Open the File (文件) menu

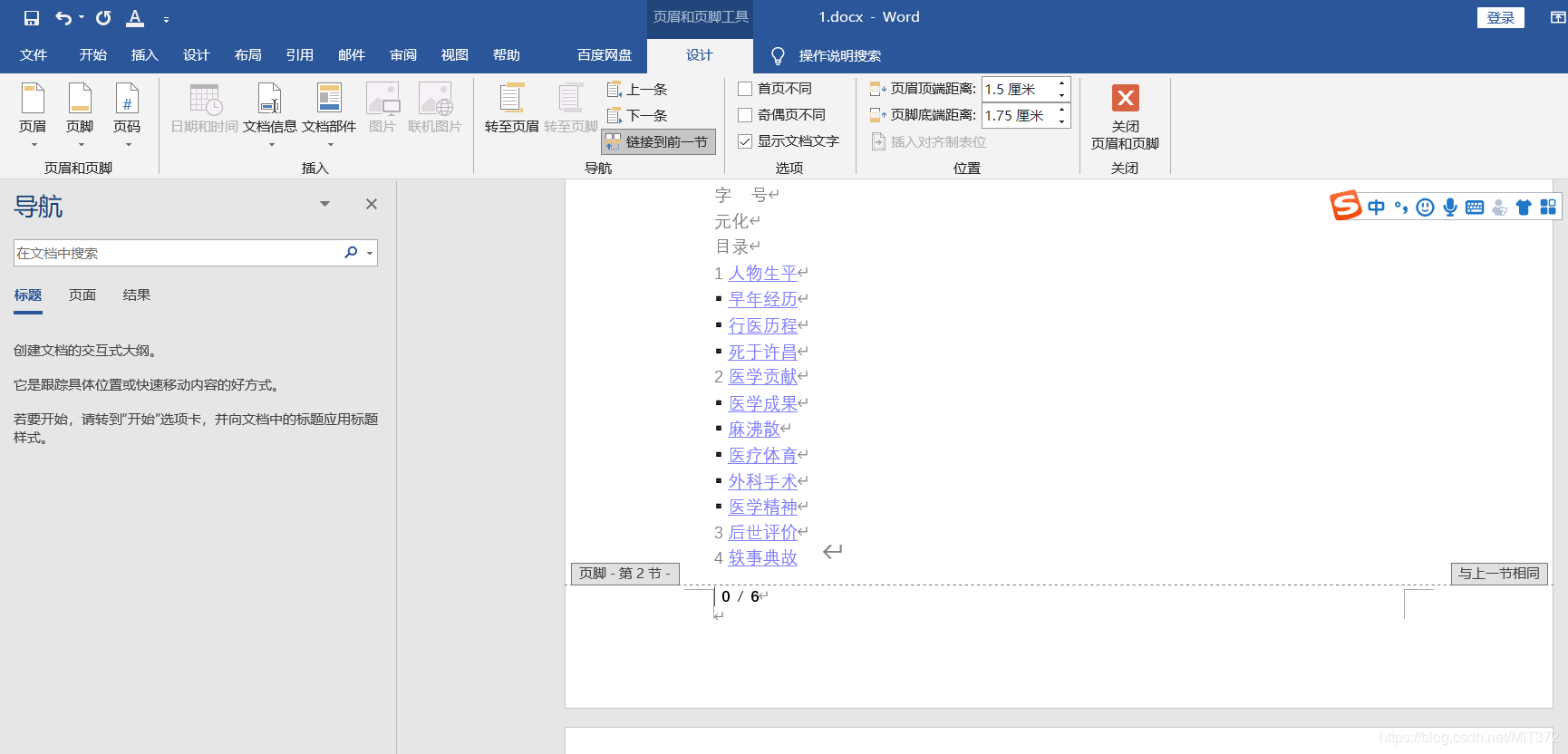click(34, 55)
